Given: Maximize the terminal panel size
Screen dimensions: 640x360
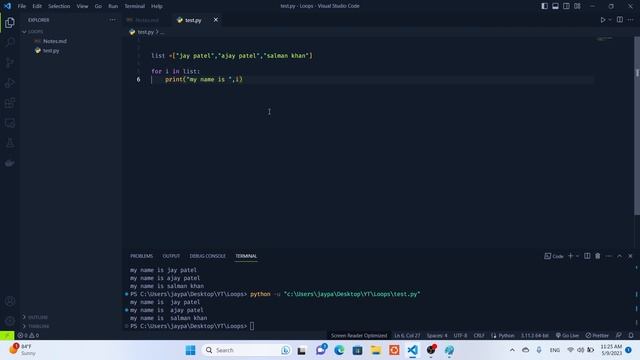Looking at the screenshot, I should pyautogui.click(x=619, y=256).
